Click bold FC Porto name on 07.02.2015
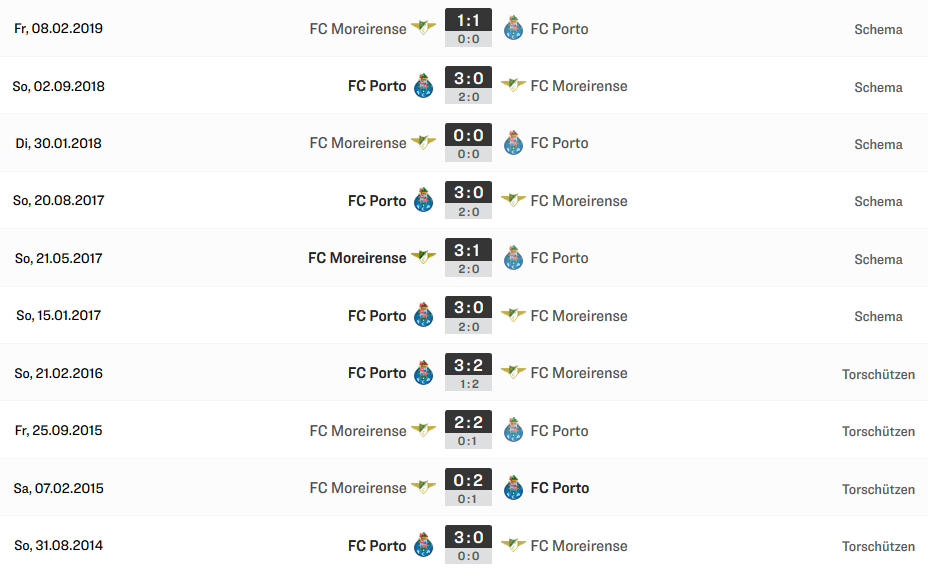 click(x=560, y=488)
